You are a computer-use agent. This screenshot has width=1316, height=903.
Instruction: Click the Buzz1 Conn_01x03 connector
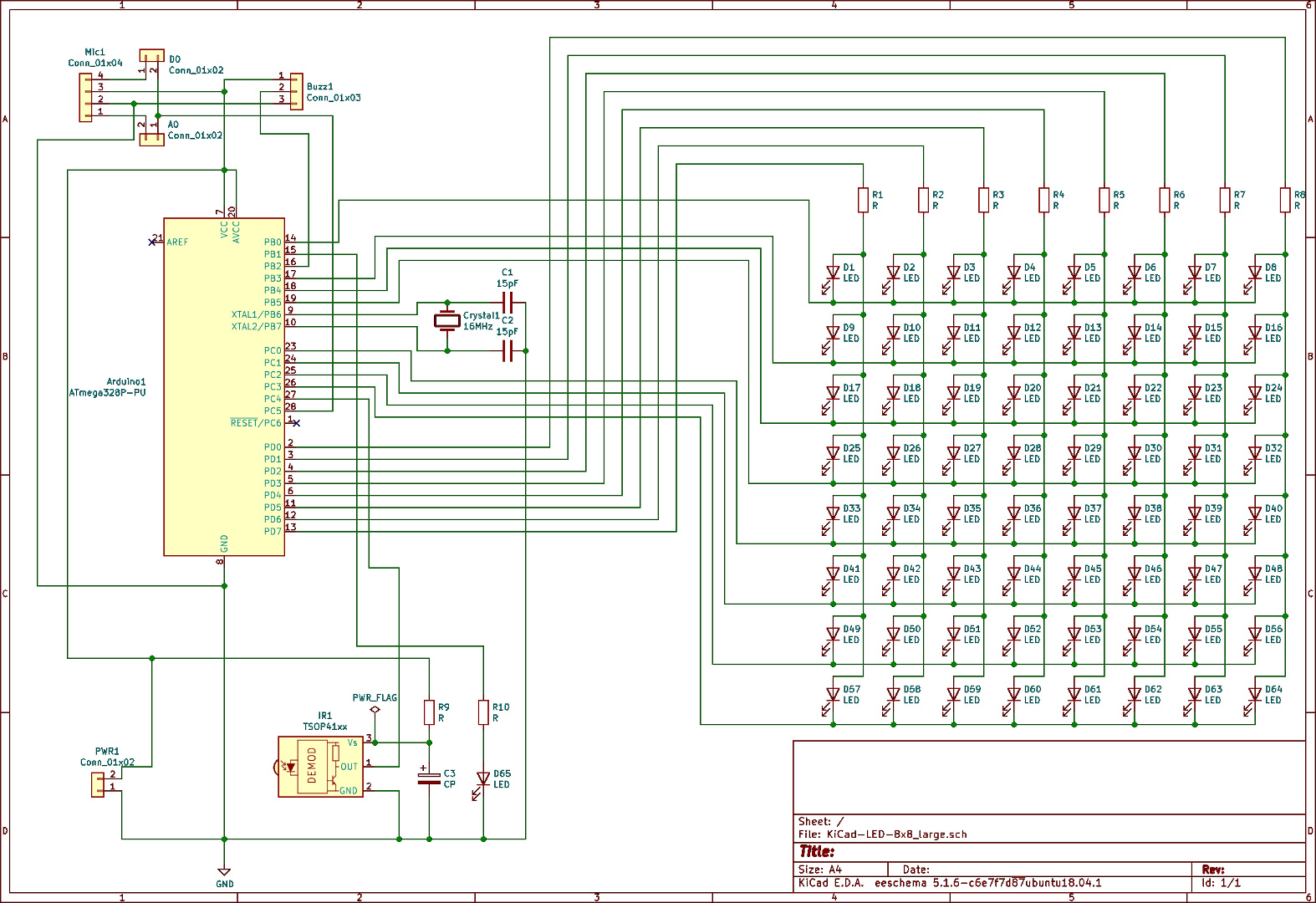coord(296,90)
